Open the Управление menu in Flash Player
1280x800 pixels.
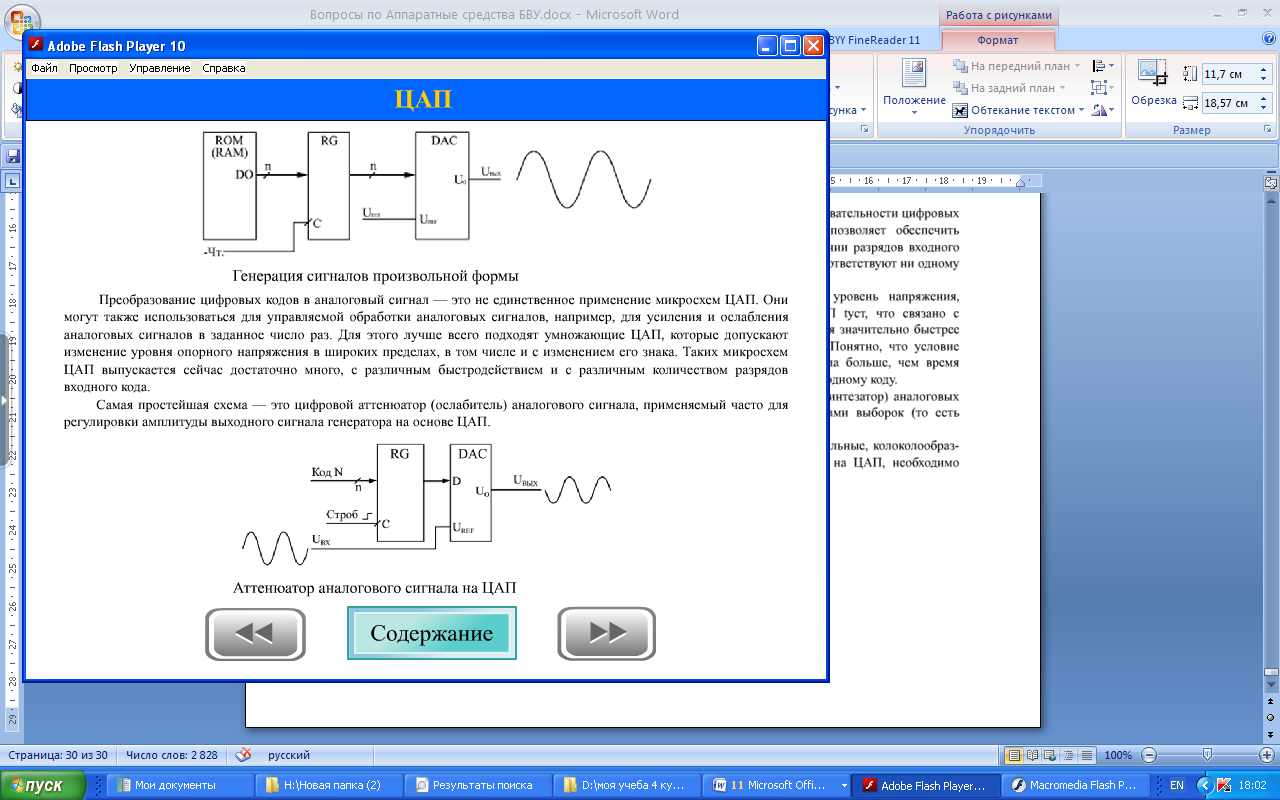(x=160, y=68)
